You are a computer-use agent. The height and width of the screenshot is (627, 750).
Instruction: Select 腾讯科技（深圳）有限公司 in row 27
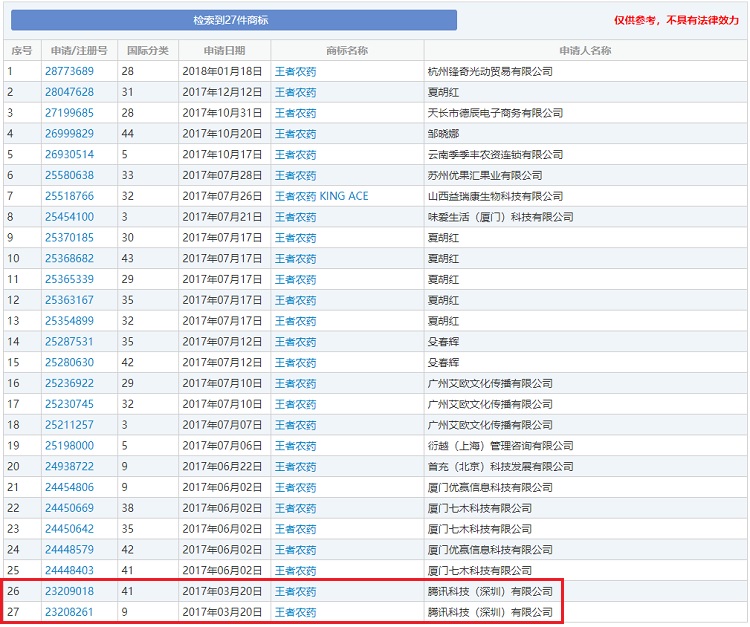click(x=490, y=612)
